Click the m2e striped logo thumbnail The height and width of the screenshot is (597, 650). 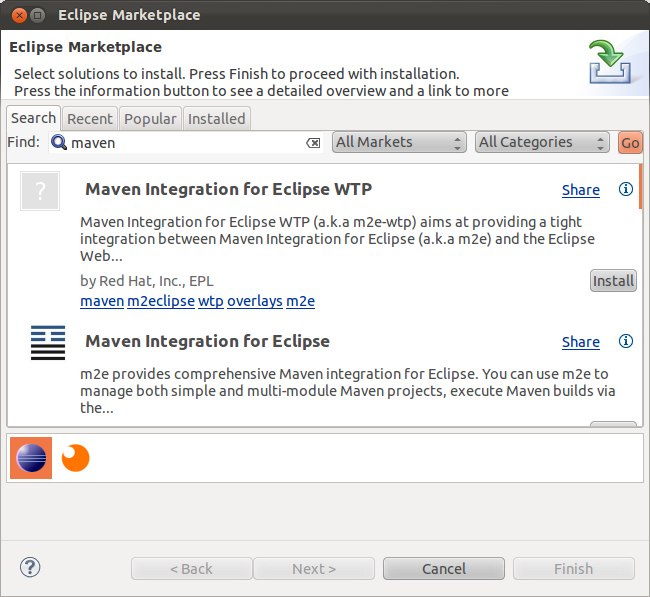tap(47, 343)
